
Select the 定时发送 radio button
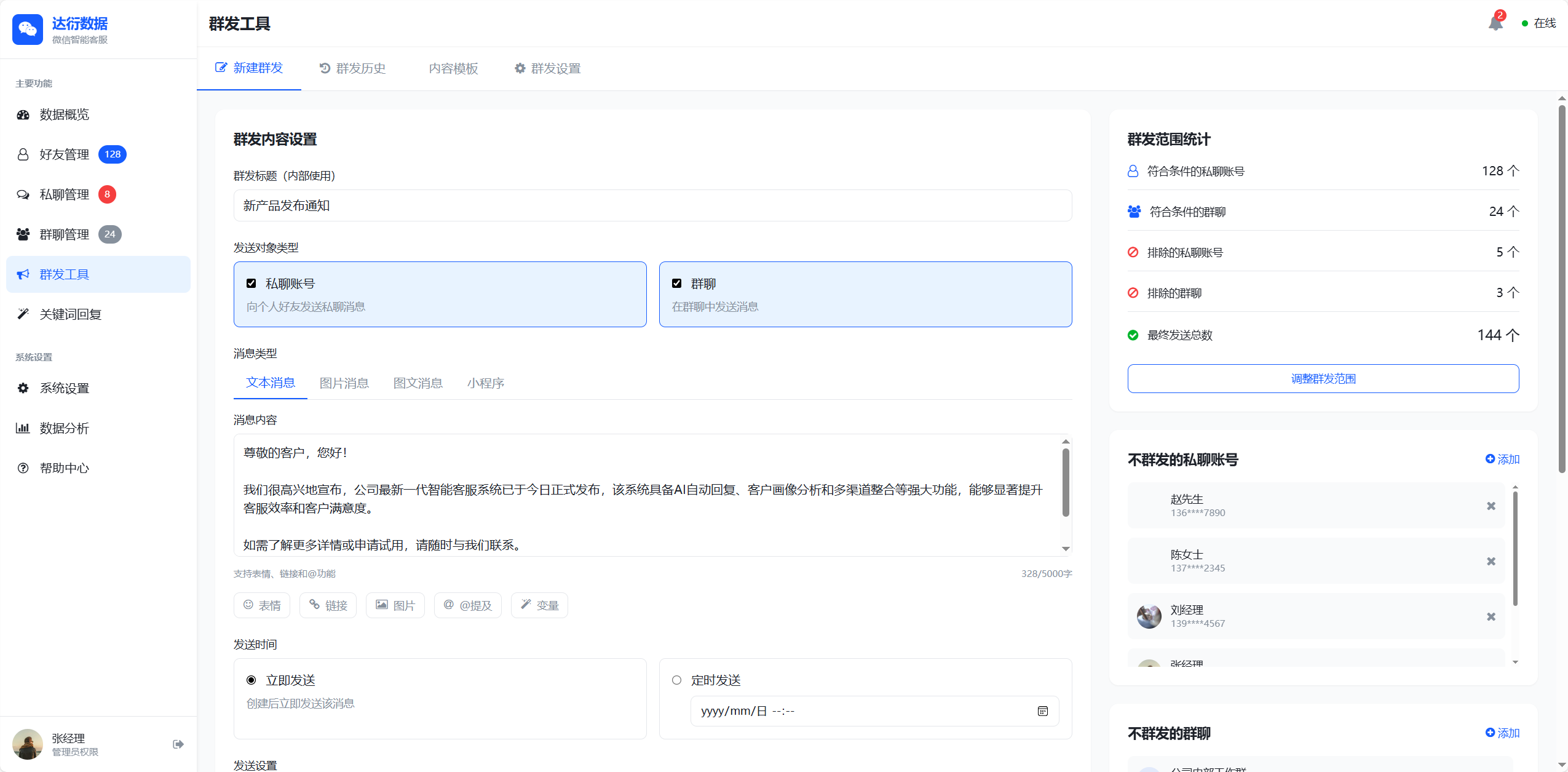(676, 680)
